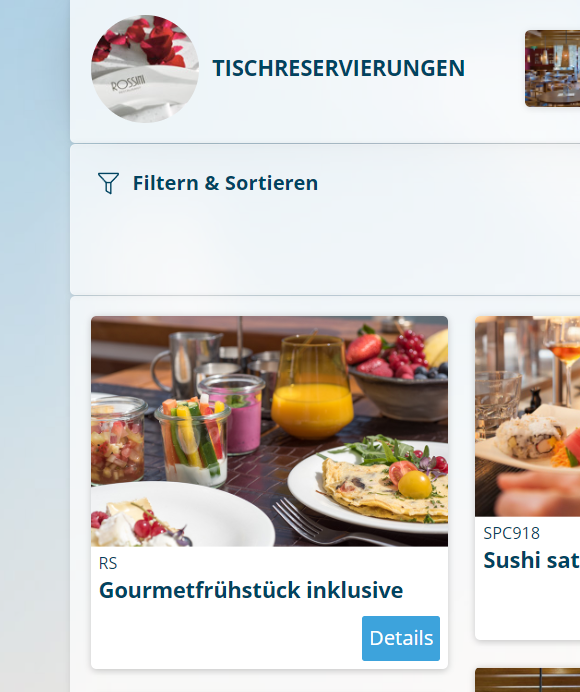
Task: Open Details for Gourmetfrühstück inklusive
Action: pos(401,638)
